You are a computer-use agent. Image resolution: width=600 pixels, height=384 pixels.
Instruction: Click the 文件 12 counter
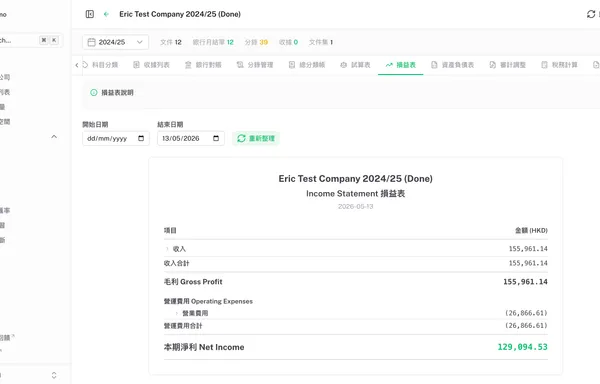click(x=171, y=42)
